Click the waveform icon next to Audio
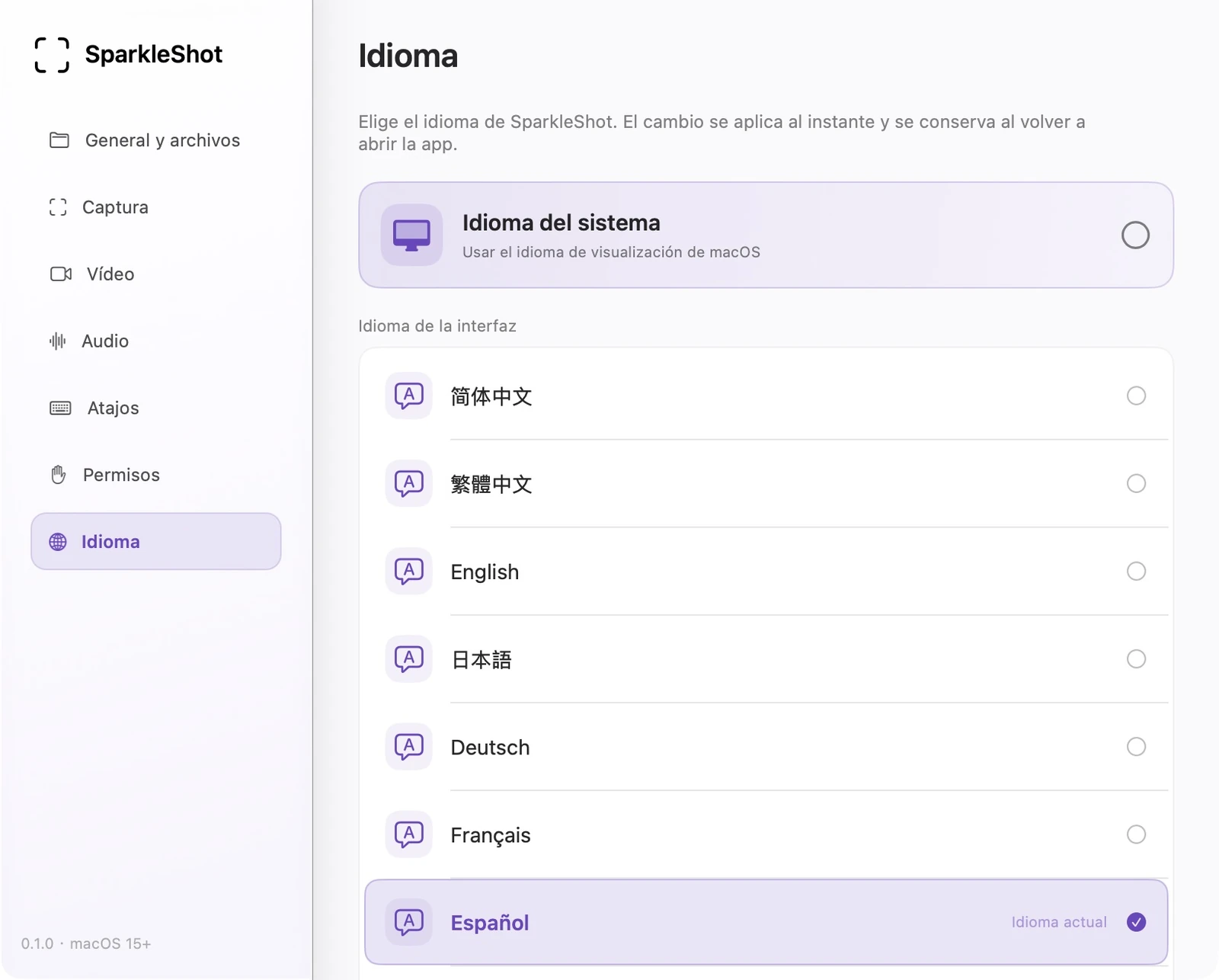Viewport: 1219px width, 980px height. coord(58,341)
